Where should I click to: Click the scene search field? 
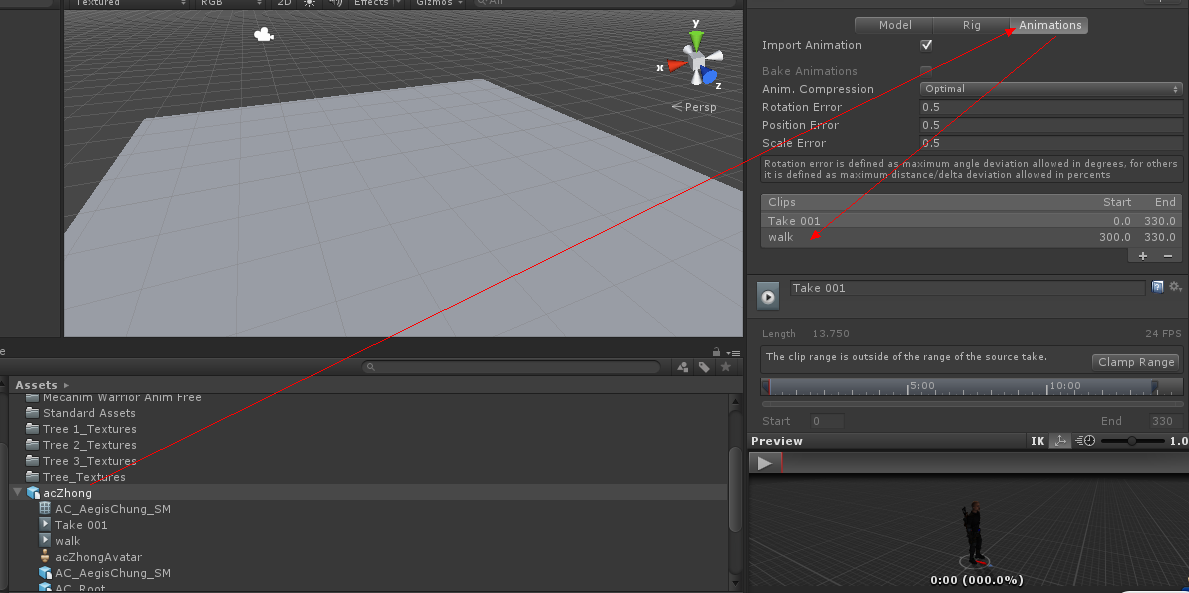click(x=607, y=3)
